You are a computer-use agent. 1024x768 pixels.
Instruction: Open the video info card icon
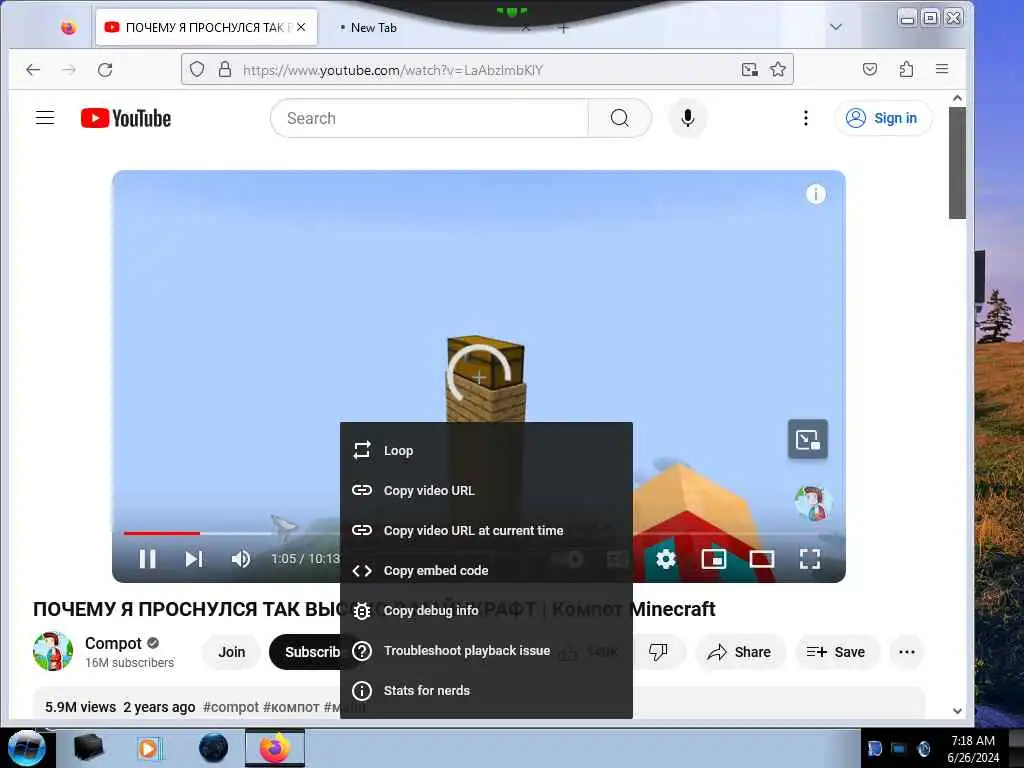[x=816, y=194]
